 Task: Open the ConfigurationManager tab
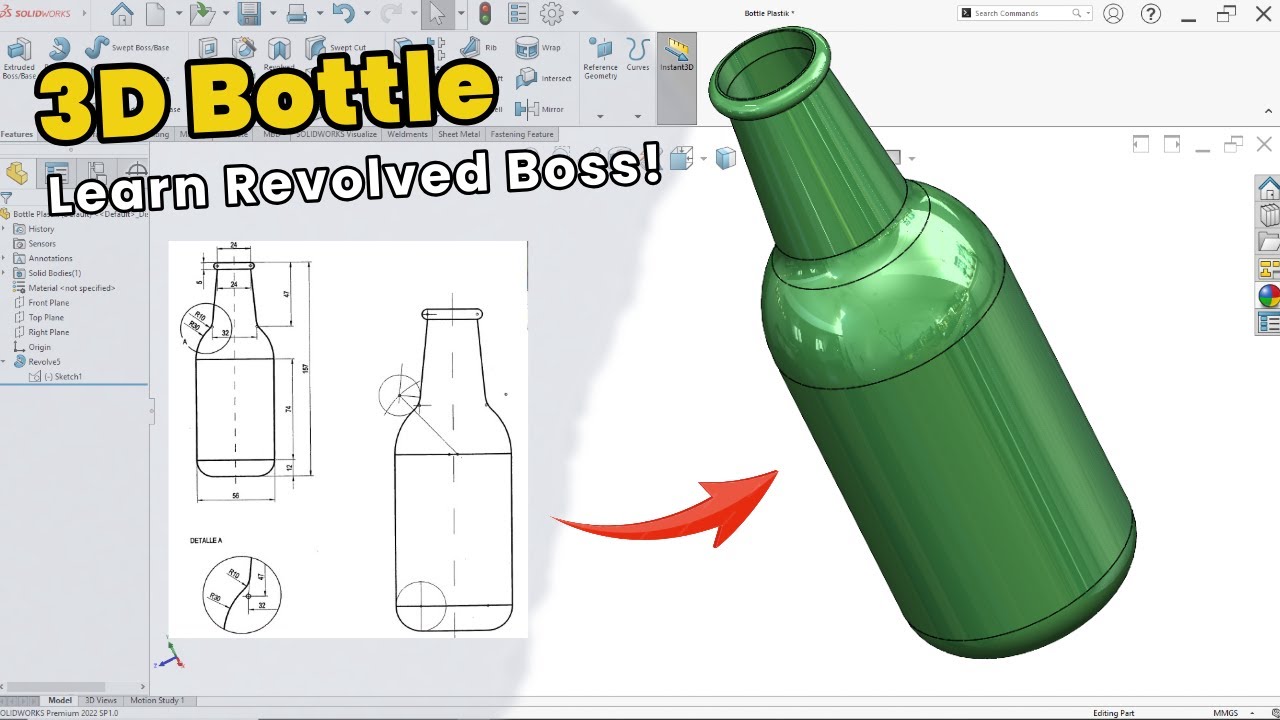97,171
